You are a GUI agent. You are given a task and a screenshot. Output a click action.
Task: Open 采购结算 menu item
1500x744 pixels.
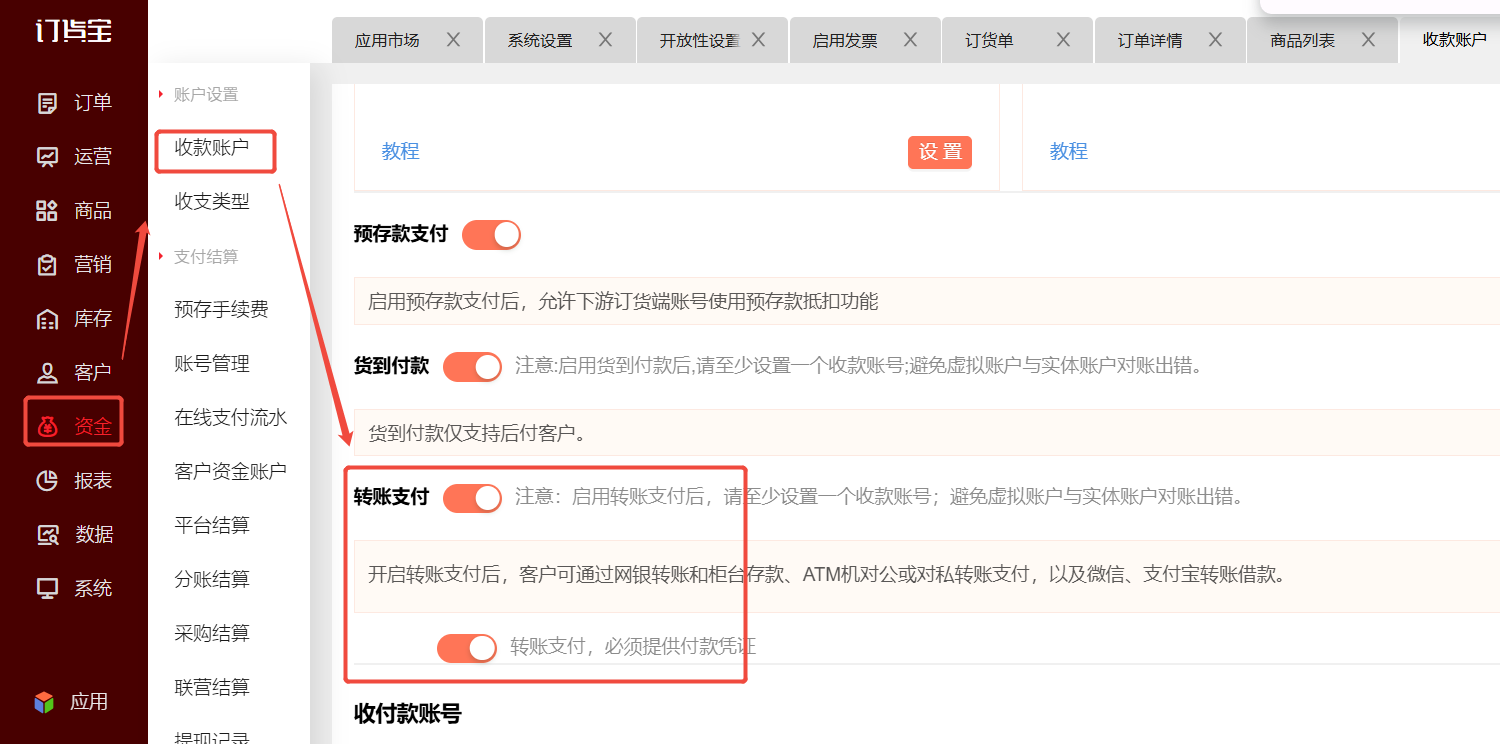212,634
